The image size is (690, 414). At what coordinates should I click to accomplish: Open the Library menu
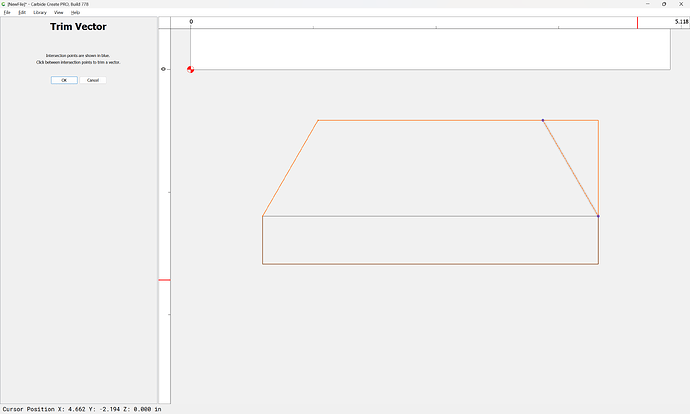40,12
